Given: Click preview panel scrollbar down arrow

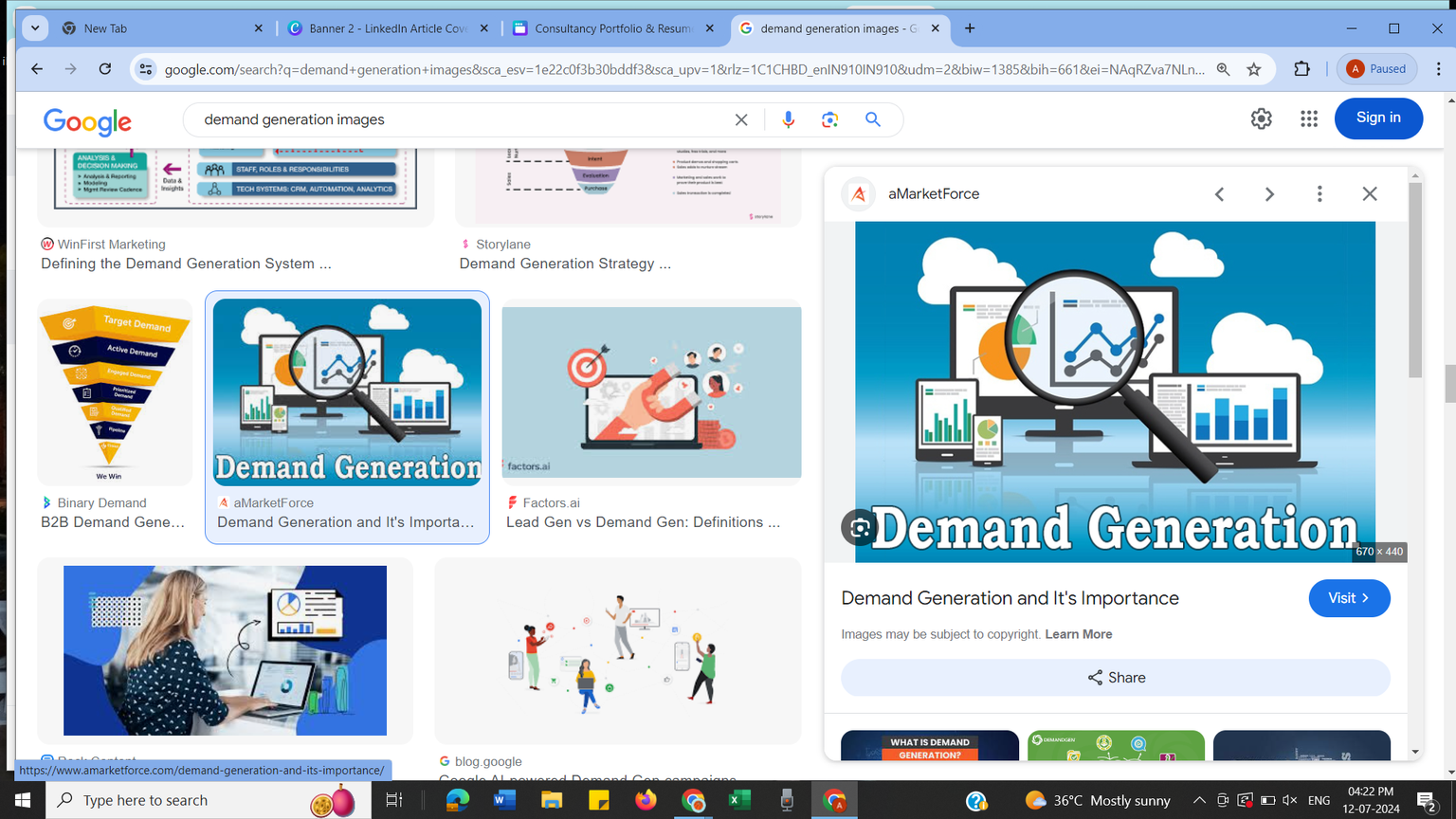Looking at the screenshot, I should click(x=1415, y=753).
